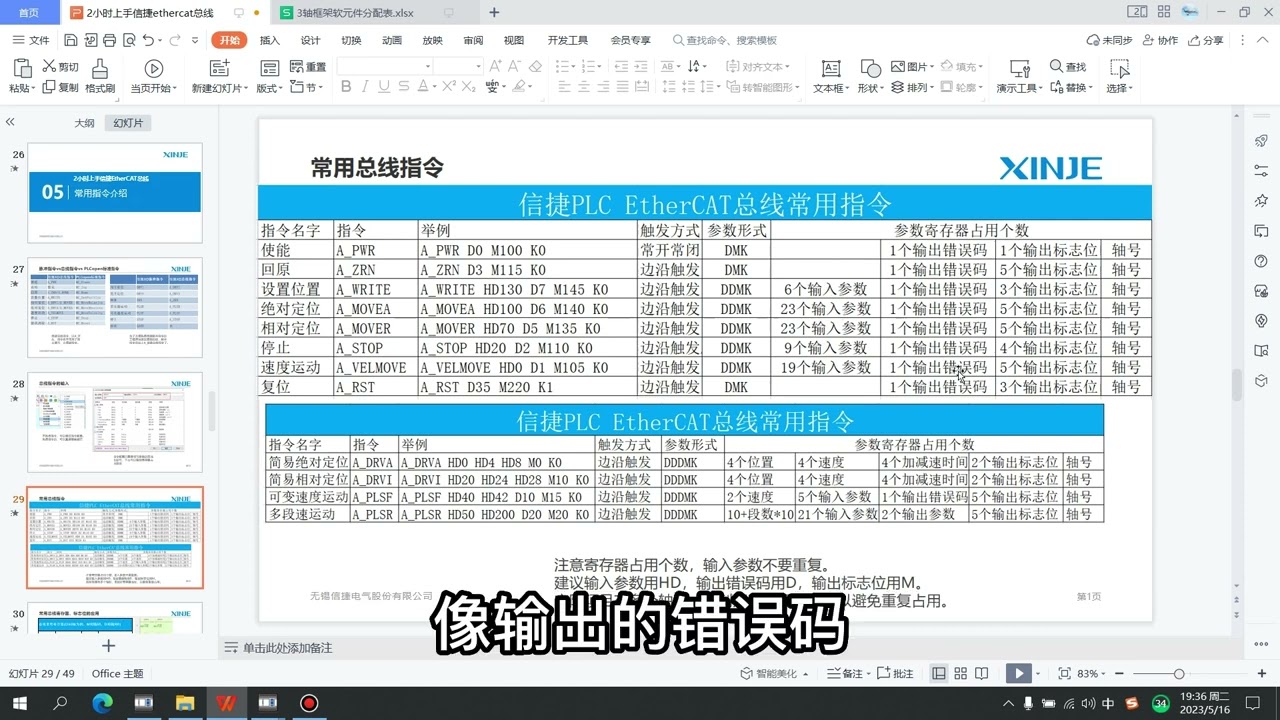Click the 选择 selection tool
The height and width of the screenshot is (720, 1280).
[x=1119, y=76]
